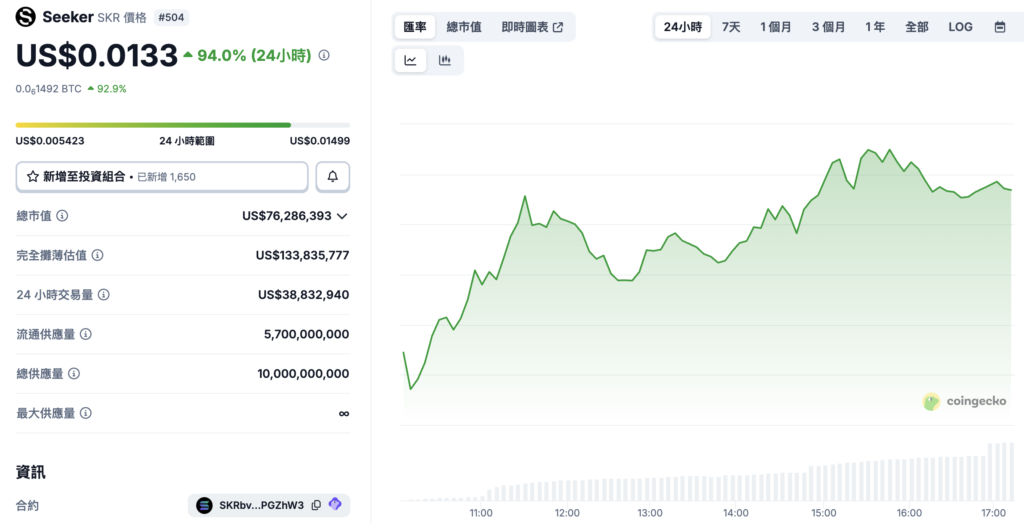Viewport: 1024px width, 524px height.
Task: Open the calendar date range picker
Action: click(x=1000, y=27)
